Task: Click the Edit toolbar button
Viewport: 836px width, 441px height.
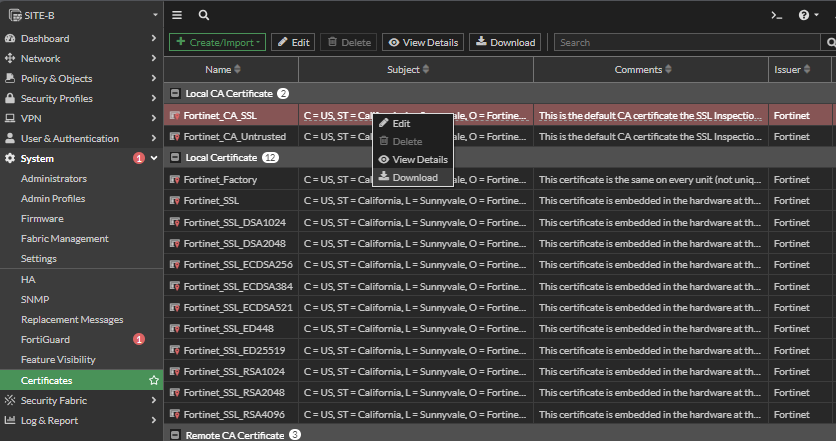Action: pos(293,42)
